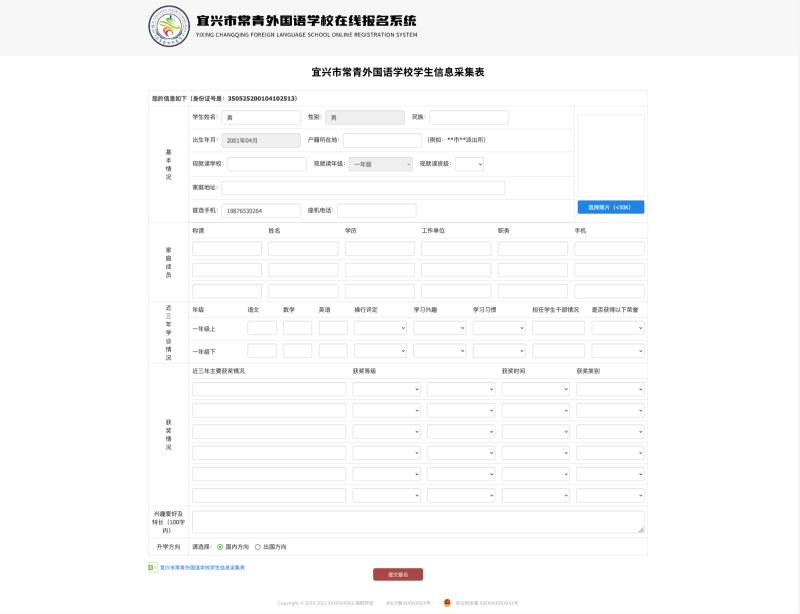800x614 pixels.
Task: Open the 学习兴趣 dropdown for 一年级下
Action: 438,349
